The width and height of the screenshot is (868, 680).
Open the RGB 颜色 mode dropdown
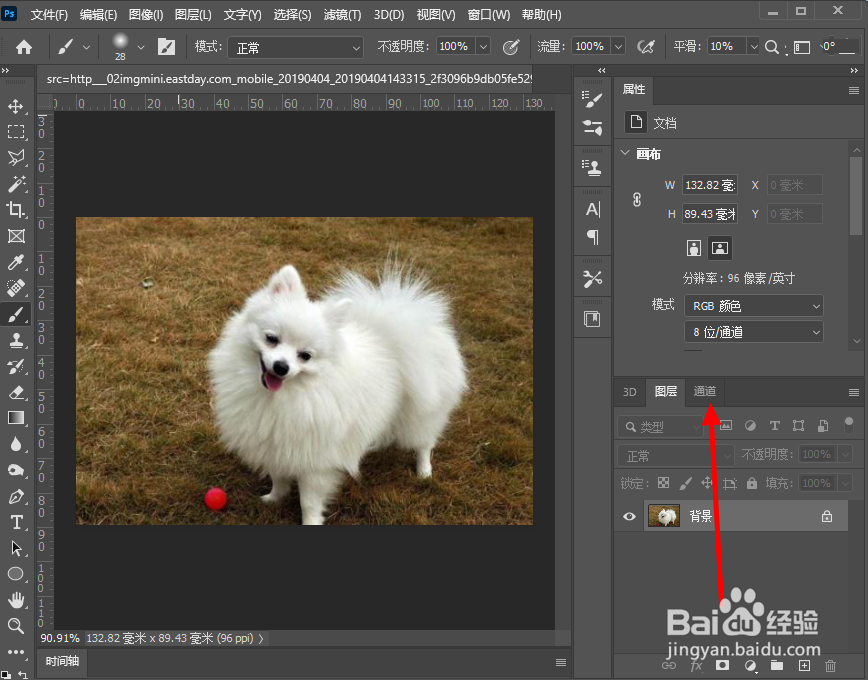point(753,306)
